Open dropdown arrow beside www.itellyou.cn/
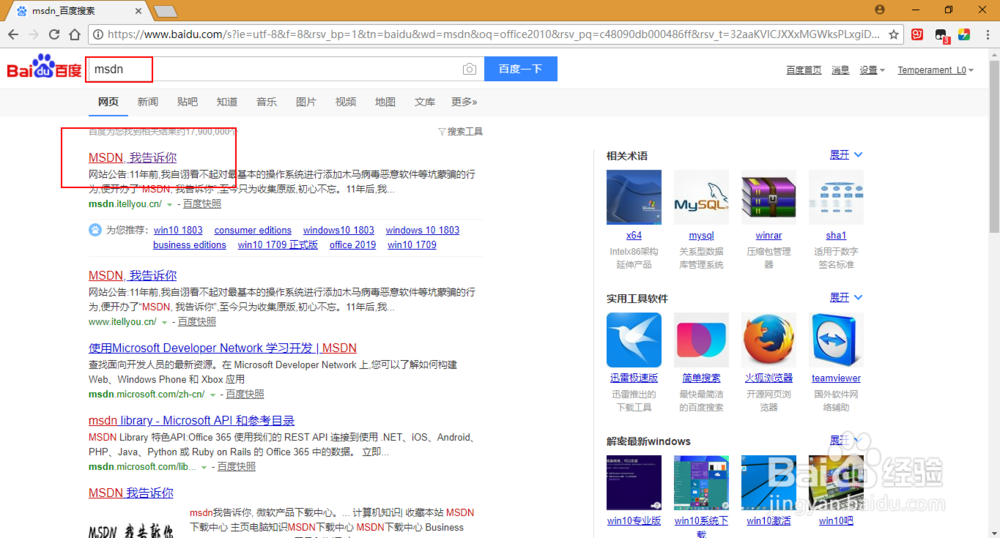1000x538 pixels. [165, 323]
